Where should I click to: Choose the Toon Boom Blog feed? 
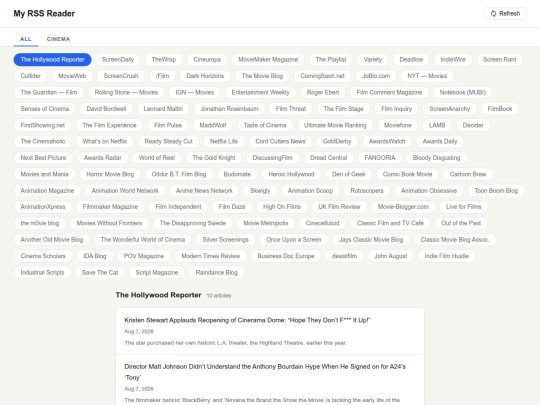[496, 191]
